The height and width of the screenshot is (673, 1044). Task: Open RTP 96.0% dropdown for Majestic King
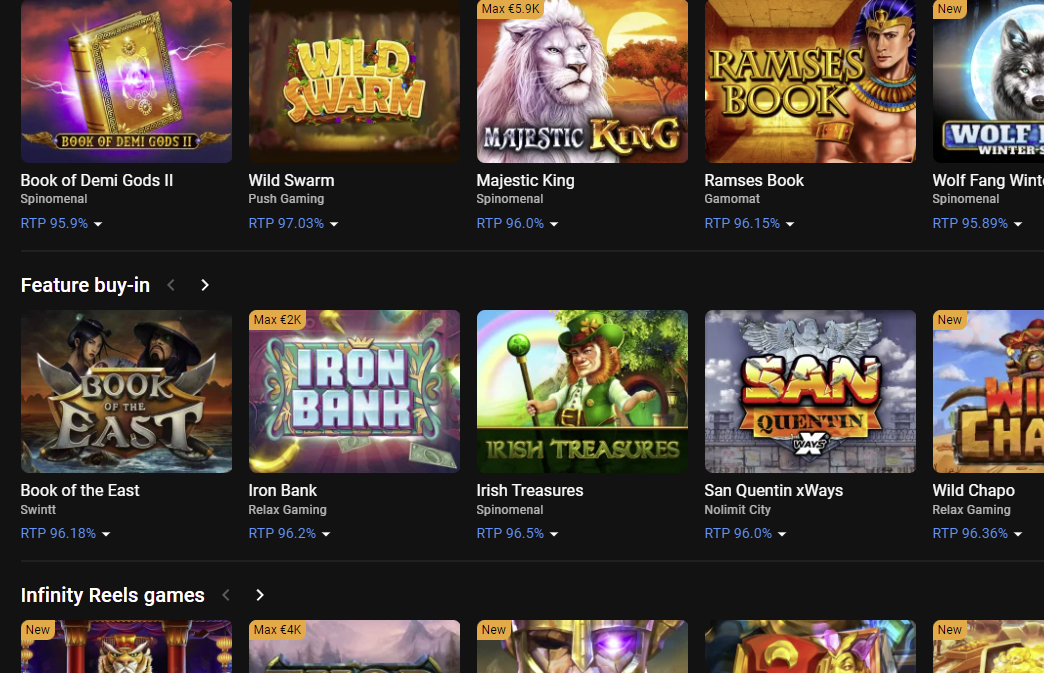click(x=517, y=224)
